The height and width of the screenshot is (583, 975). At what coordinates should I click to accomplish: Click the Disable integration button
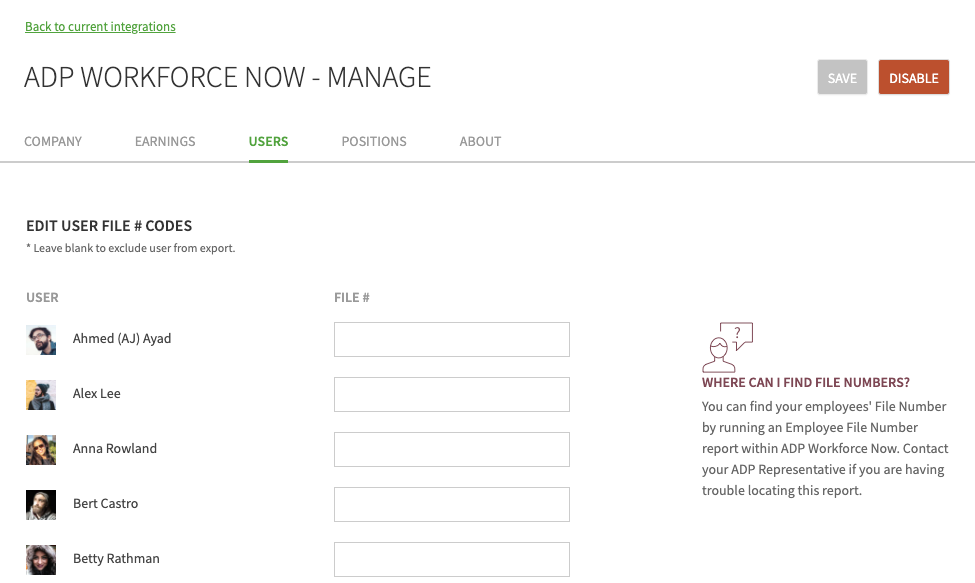(x=913, y=78)
